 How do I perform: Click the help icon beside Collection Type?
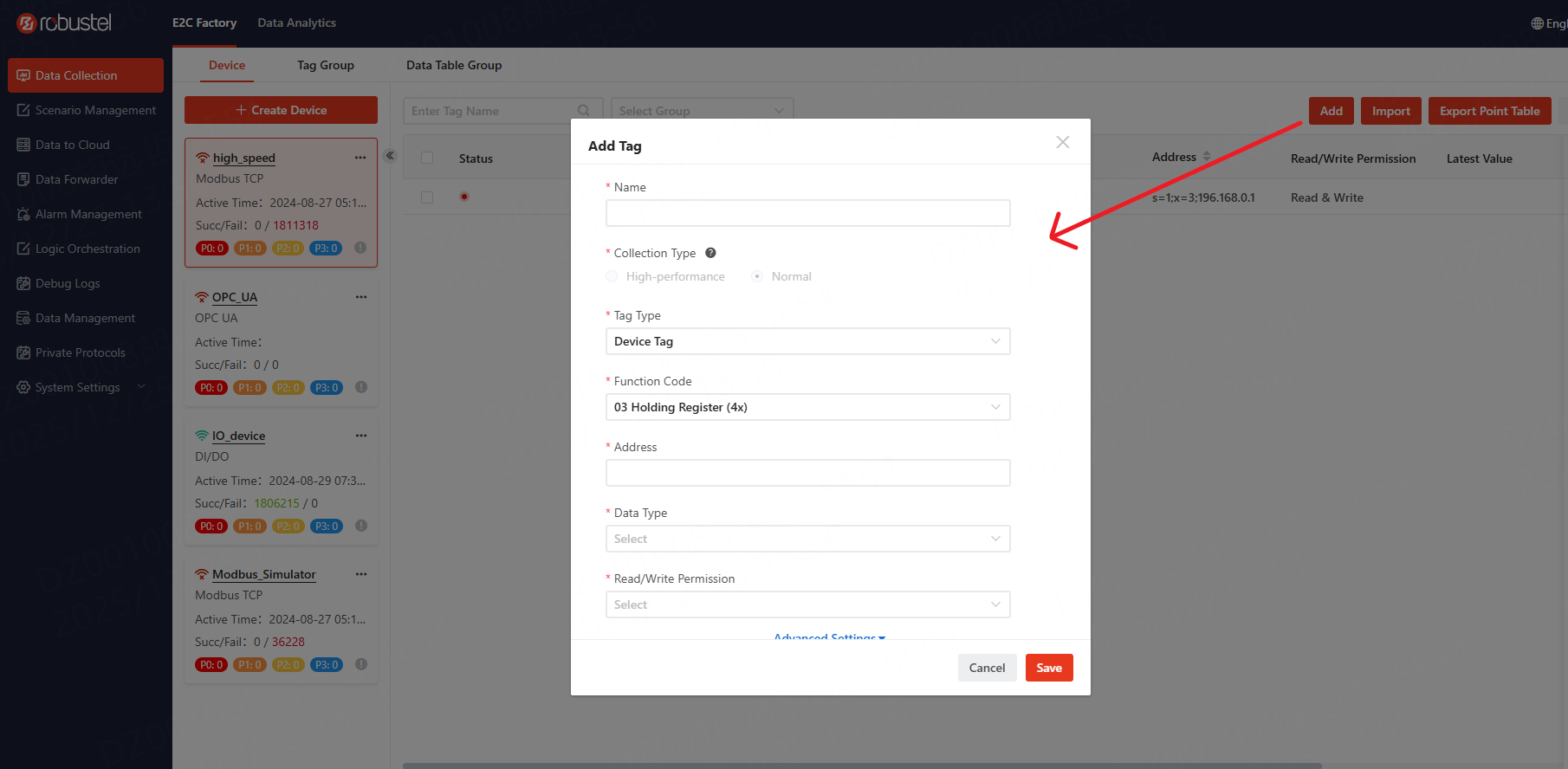tap(710, 253)
